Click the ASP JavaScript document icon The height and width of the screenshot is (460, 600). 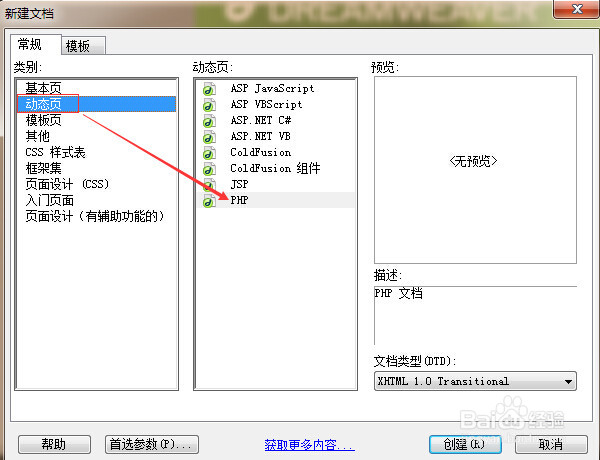209,89
